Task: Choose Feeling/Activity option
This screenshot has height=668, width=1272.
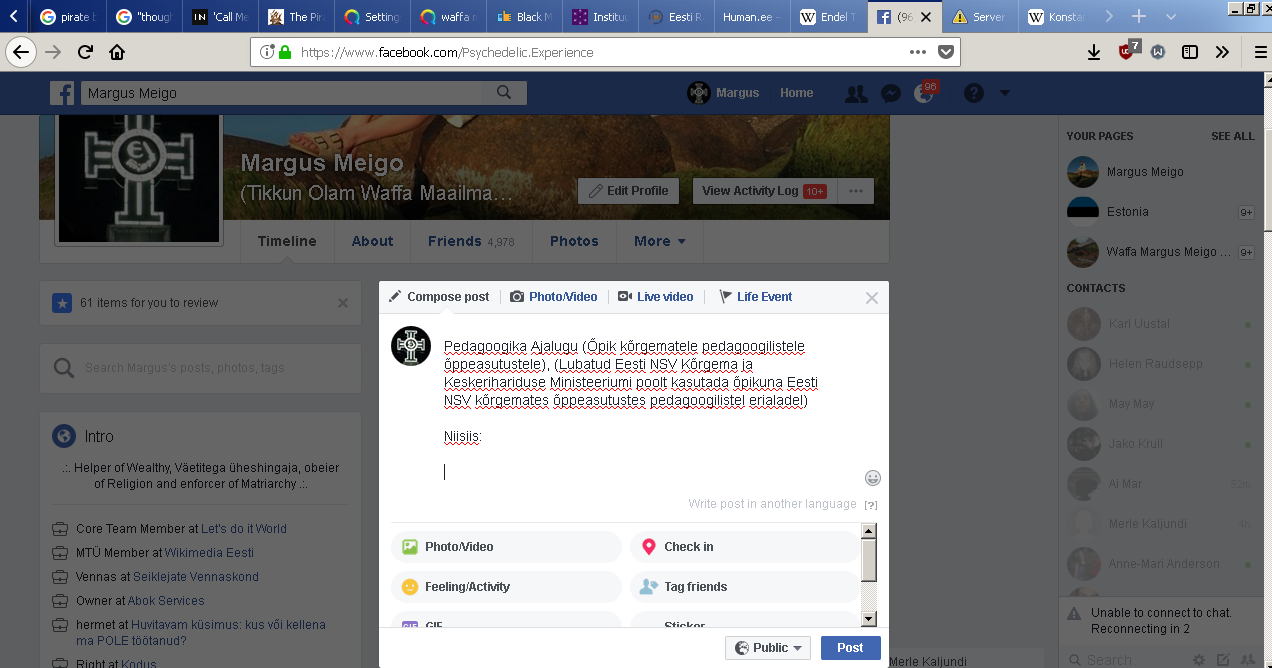Action: point(507,587)
